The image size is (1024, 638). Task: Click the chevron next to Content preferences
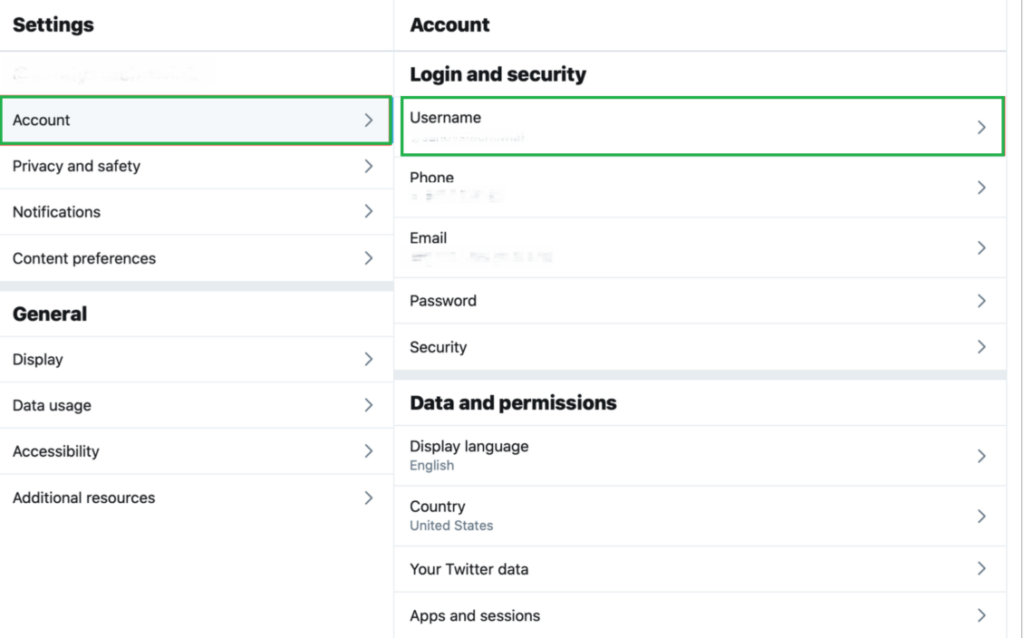[x=369, y=258]
